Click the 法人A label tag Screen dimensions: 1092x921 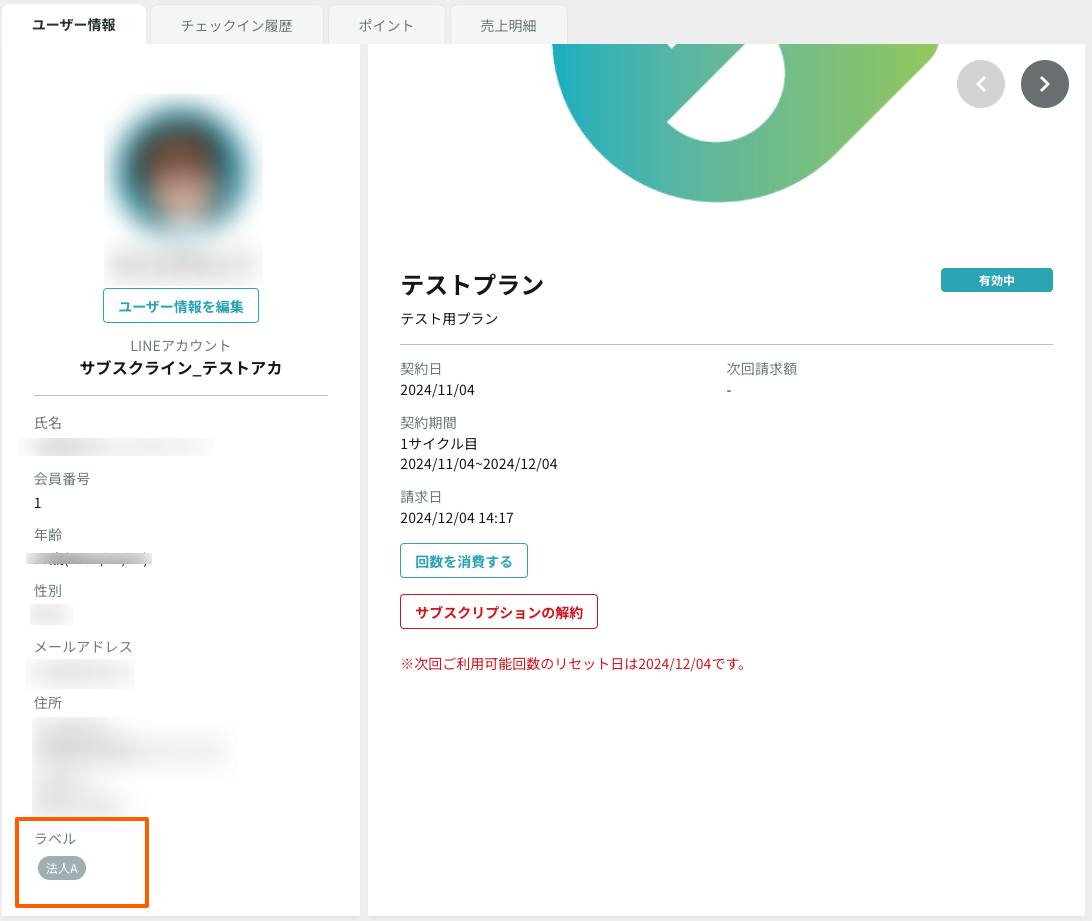click(62, 868)
